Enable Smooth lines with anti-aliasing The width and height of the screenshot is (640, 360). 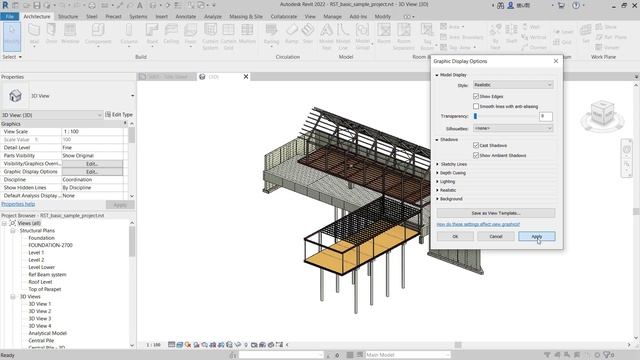[476, 106]
